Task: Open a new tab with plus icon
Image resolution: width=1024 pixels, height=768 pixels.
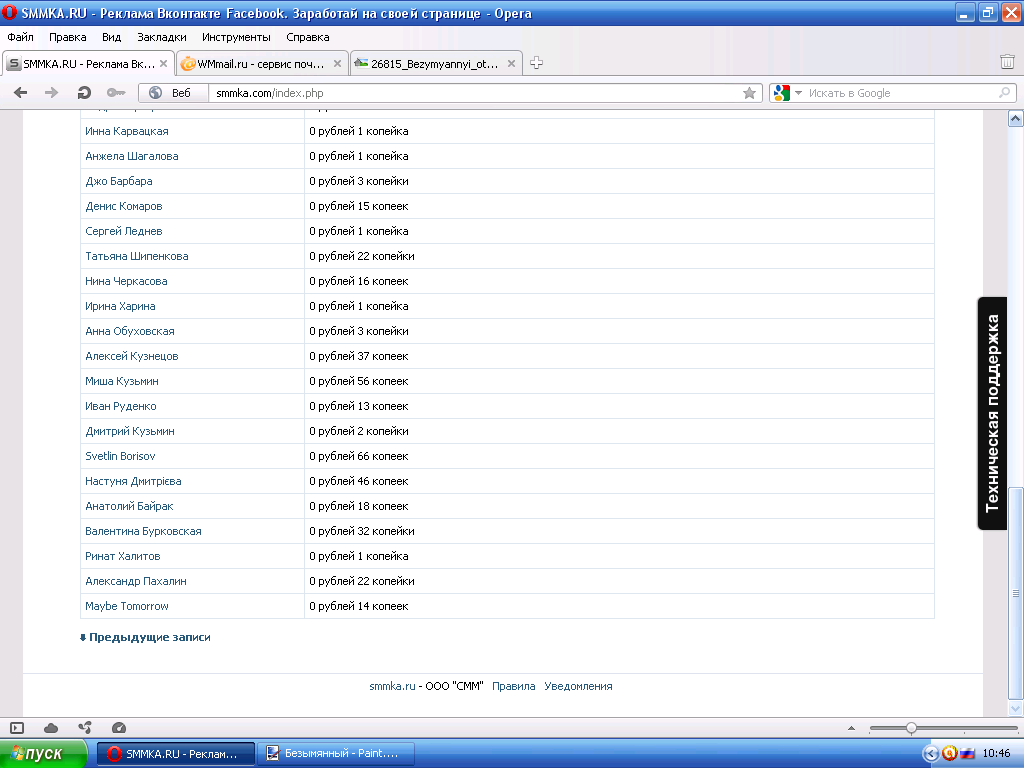Action: pyautogui.click(x=536, y=63)
